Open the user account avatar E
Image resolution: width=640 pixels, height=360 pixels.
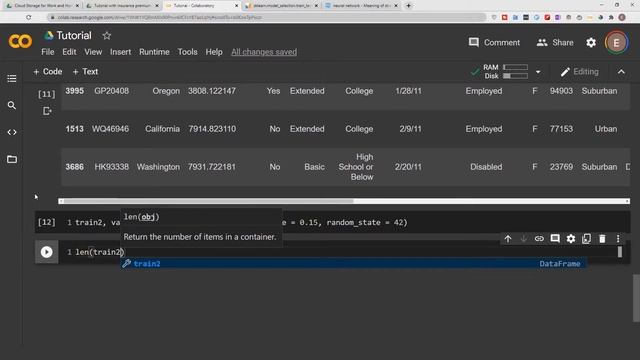pos(616,42)
